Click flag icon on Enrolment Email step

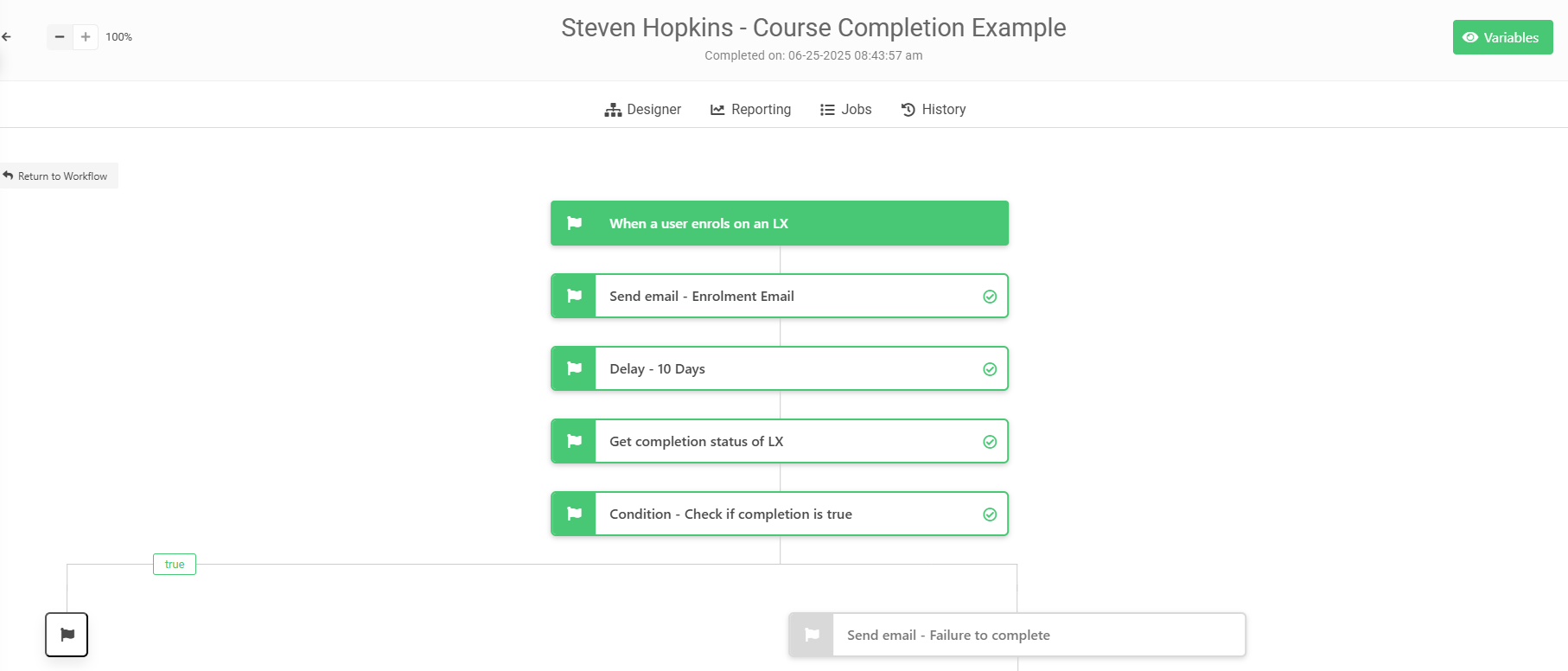[574, 296]
